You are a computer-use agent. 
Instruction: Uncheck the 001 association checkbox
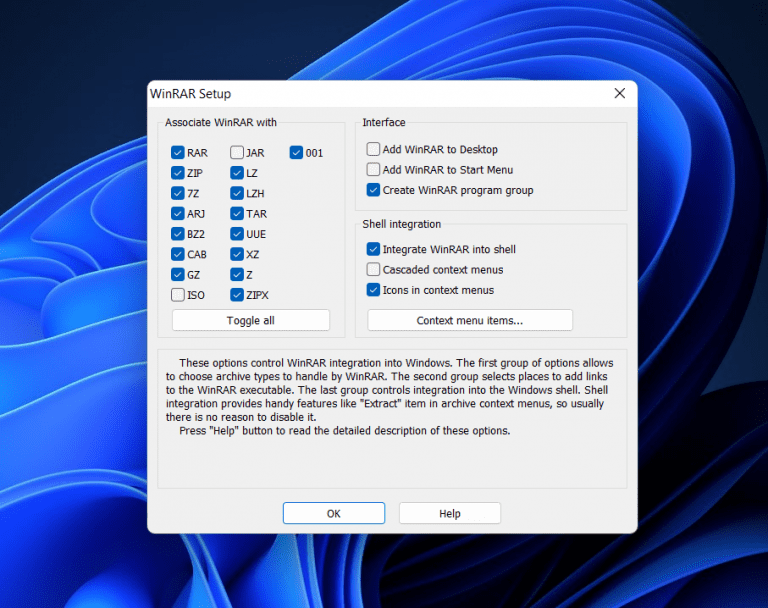[296, 153]
